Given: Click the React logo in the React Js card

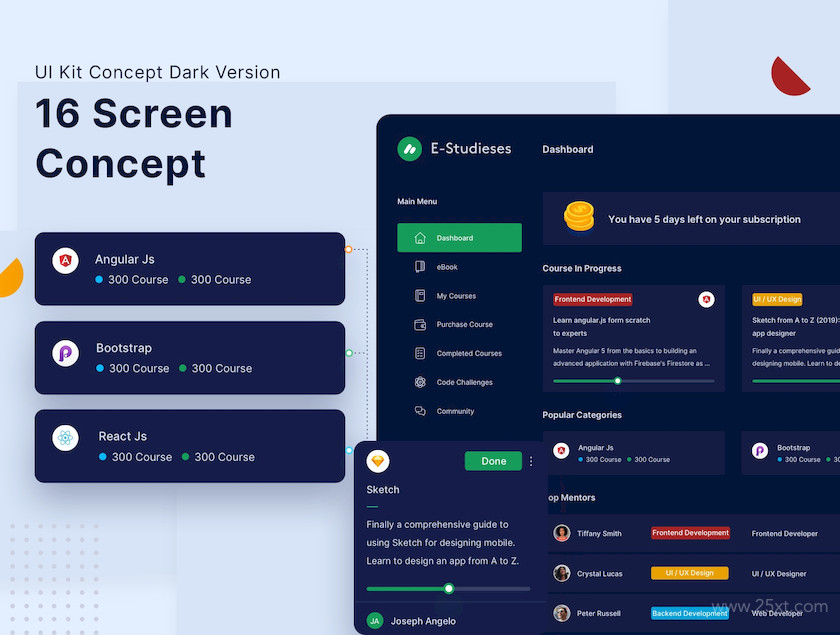Looking at the screenshot, I should (x=65, y=438).
